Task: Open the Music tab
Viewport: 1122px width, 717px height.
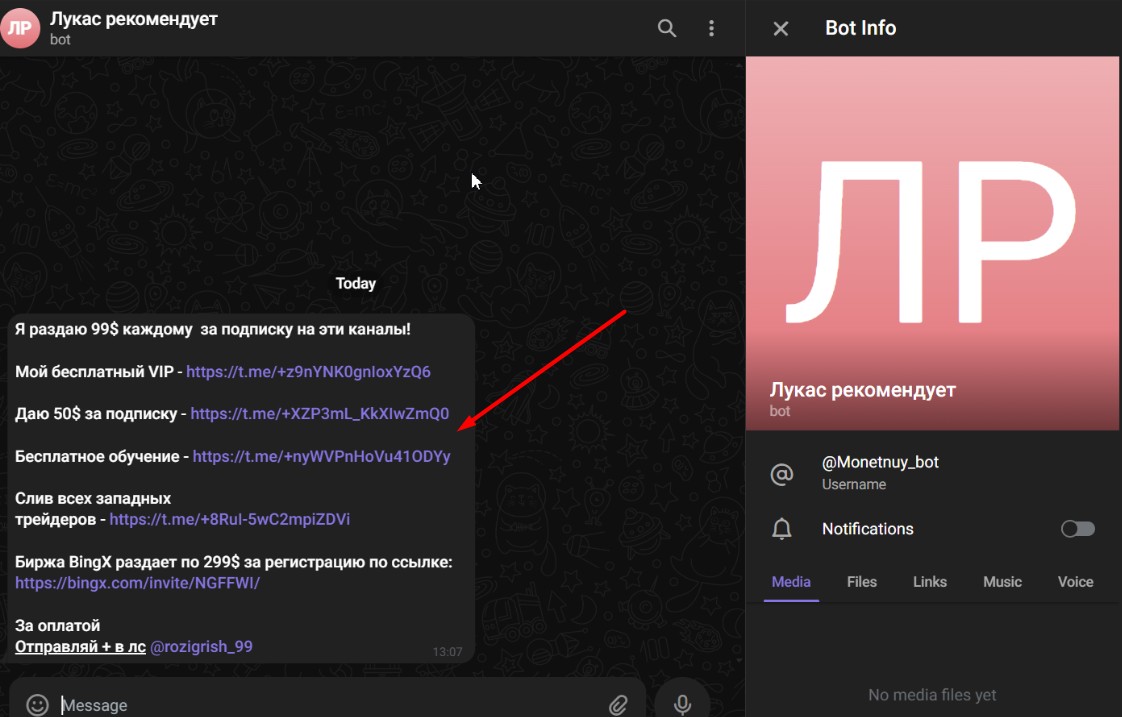Action: (1002, 582)
